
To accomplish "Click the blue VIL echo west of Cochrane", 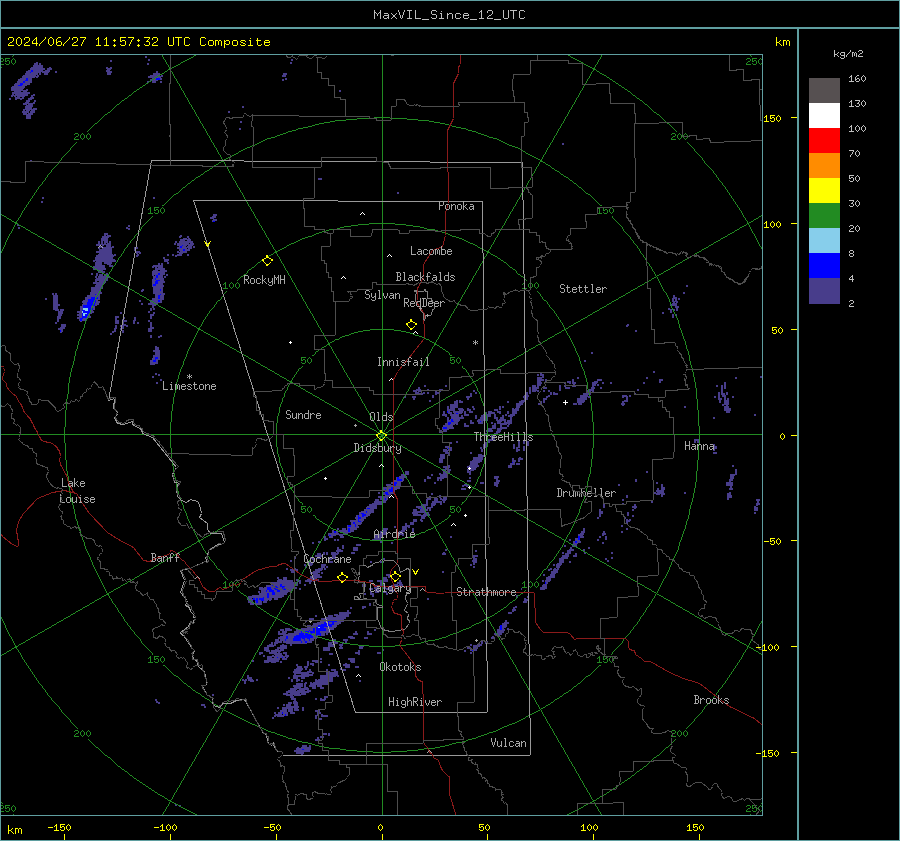I will pyautogui.click(x=273, y=591).
